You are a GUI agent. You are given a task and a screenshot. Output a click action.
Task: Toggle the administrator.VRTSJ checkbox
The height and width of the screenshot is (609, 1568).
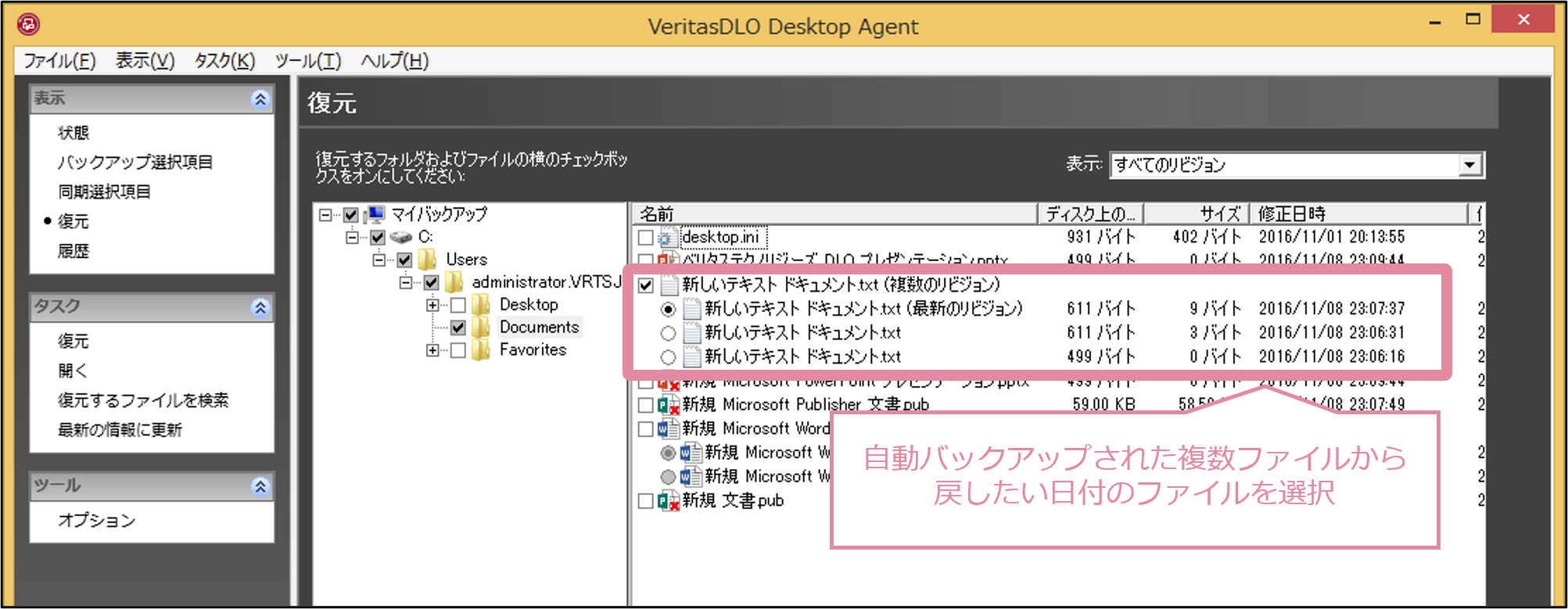click(x=431, y=282)
